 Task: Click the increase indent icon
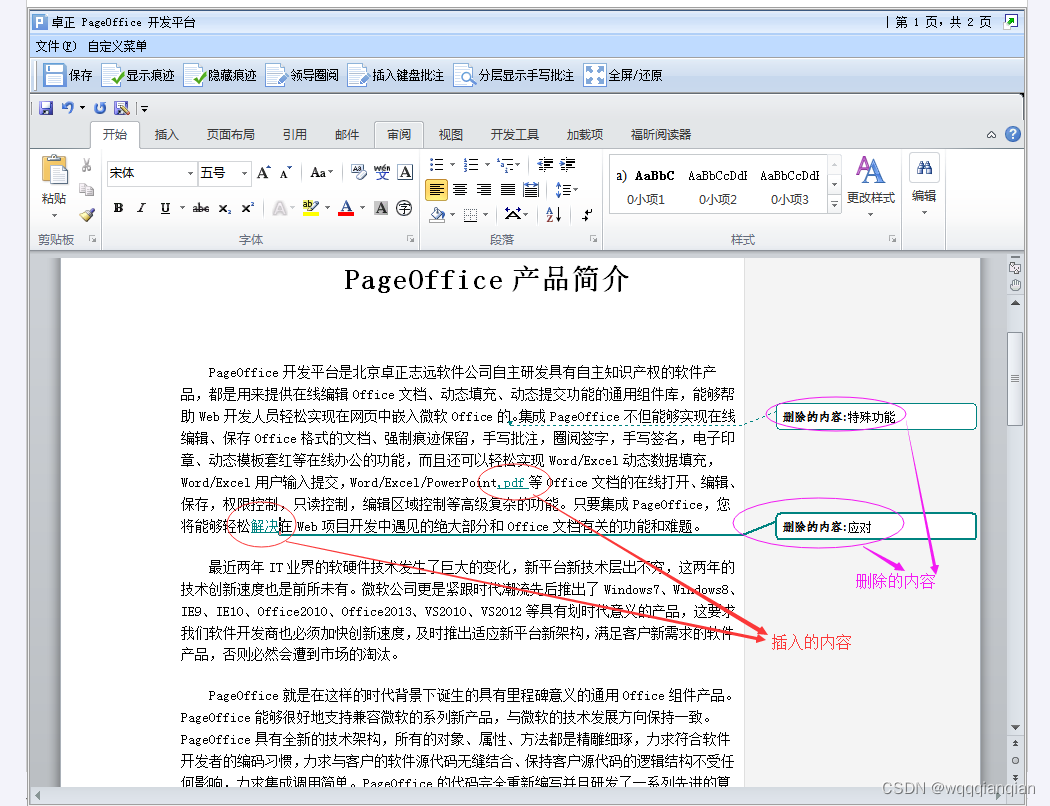click(x=568, y=165)
